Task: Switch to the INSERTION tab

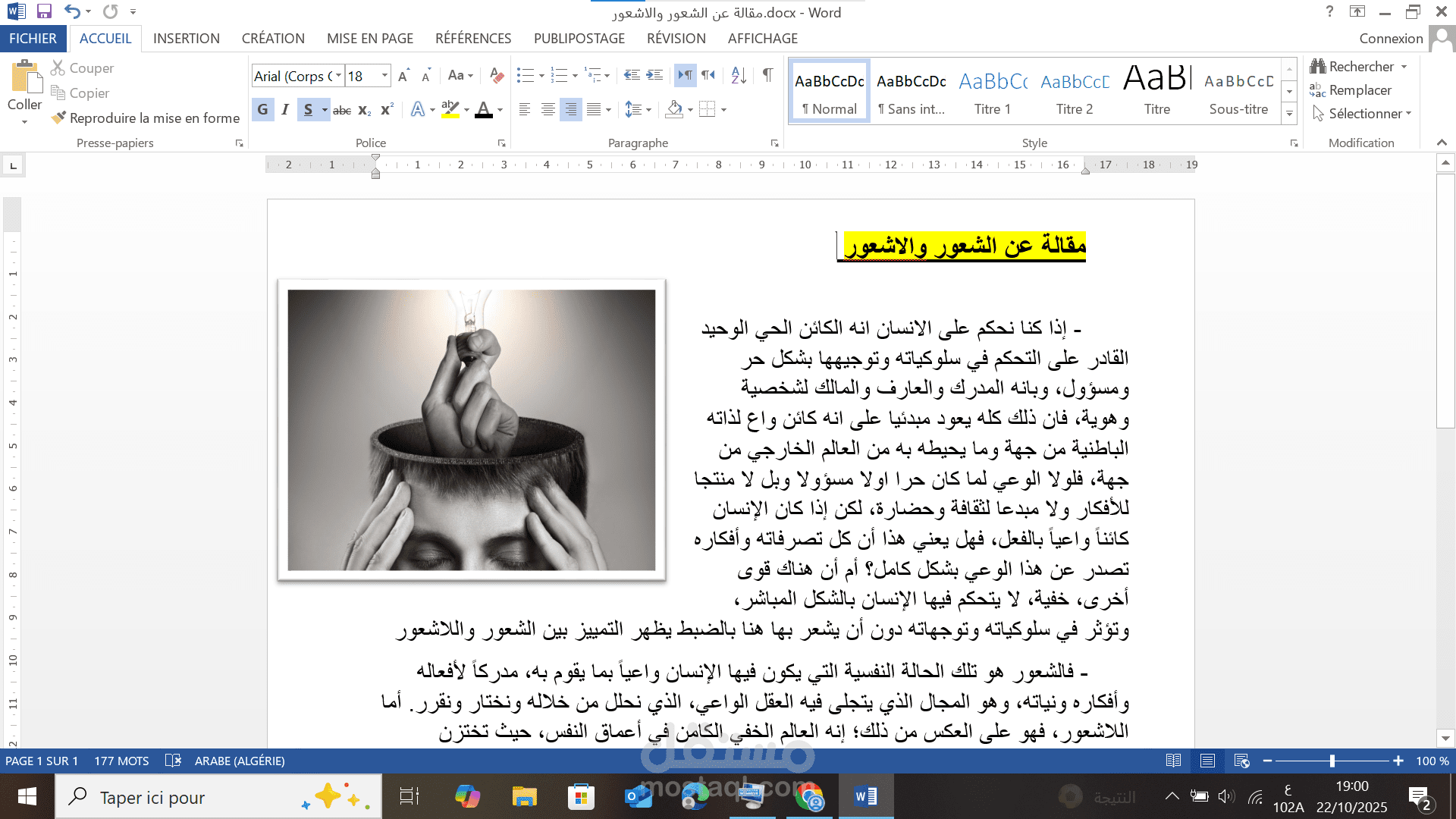Action: coord(187,38)
